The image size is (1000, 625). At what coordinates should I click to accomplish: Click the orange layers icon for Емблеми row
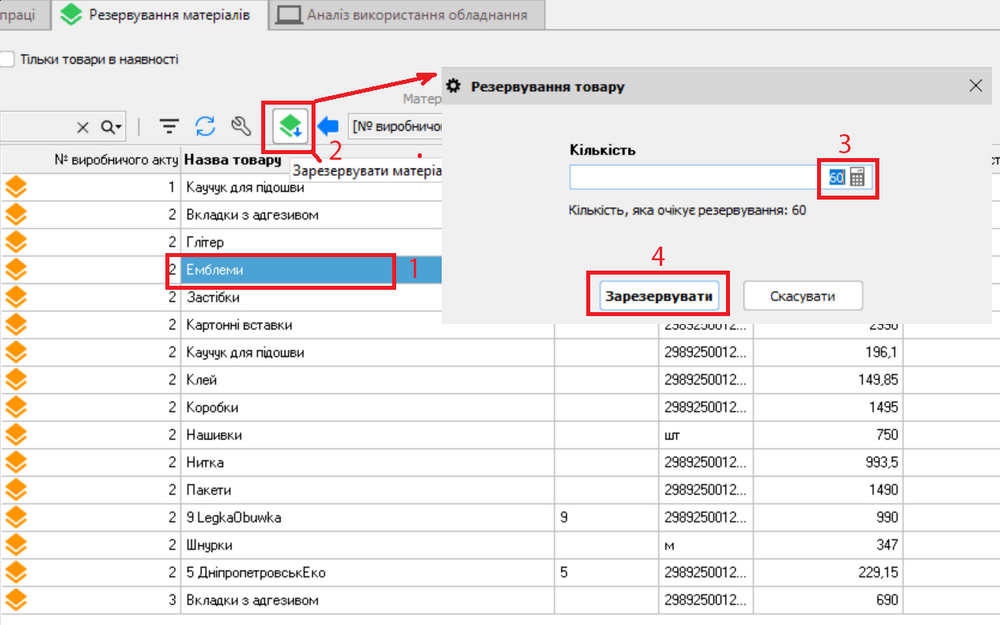(x=16, y=270)
